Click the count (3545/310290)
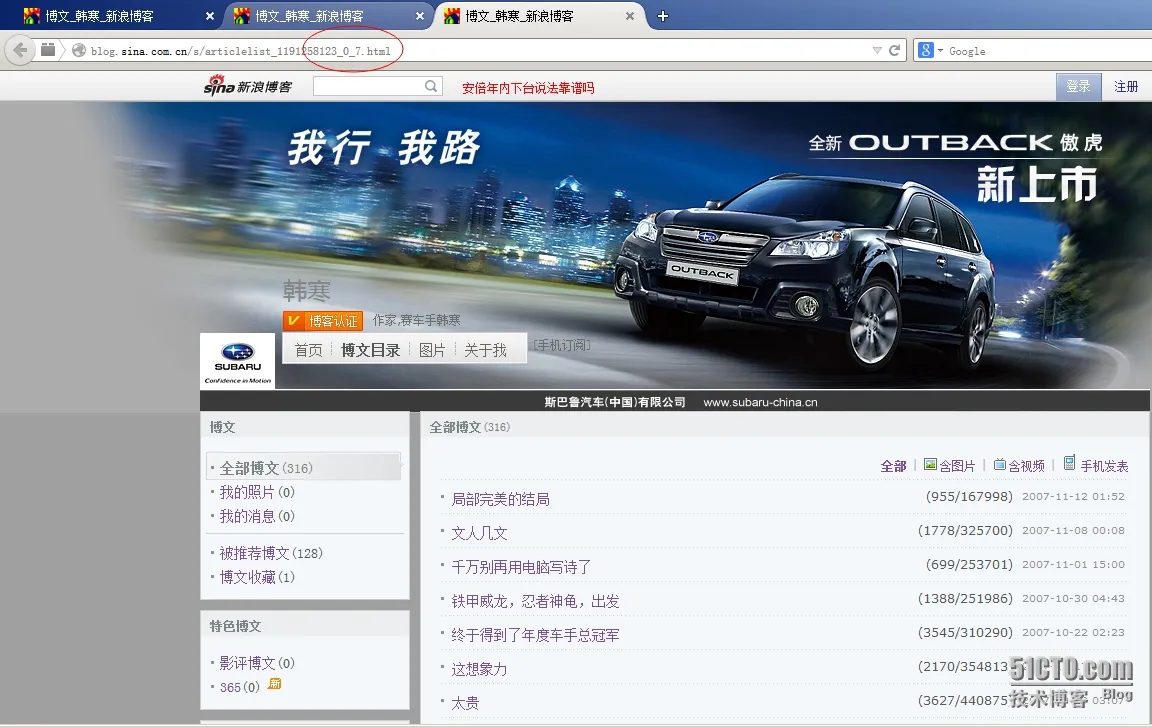 point(965,632)
